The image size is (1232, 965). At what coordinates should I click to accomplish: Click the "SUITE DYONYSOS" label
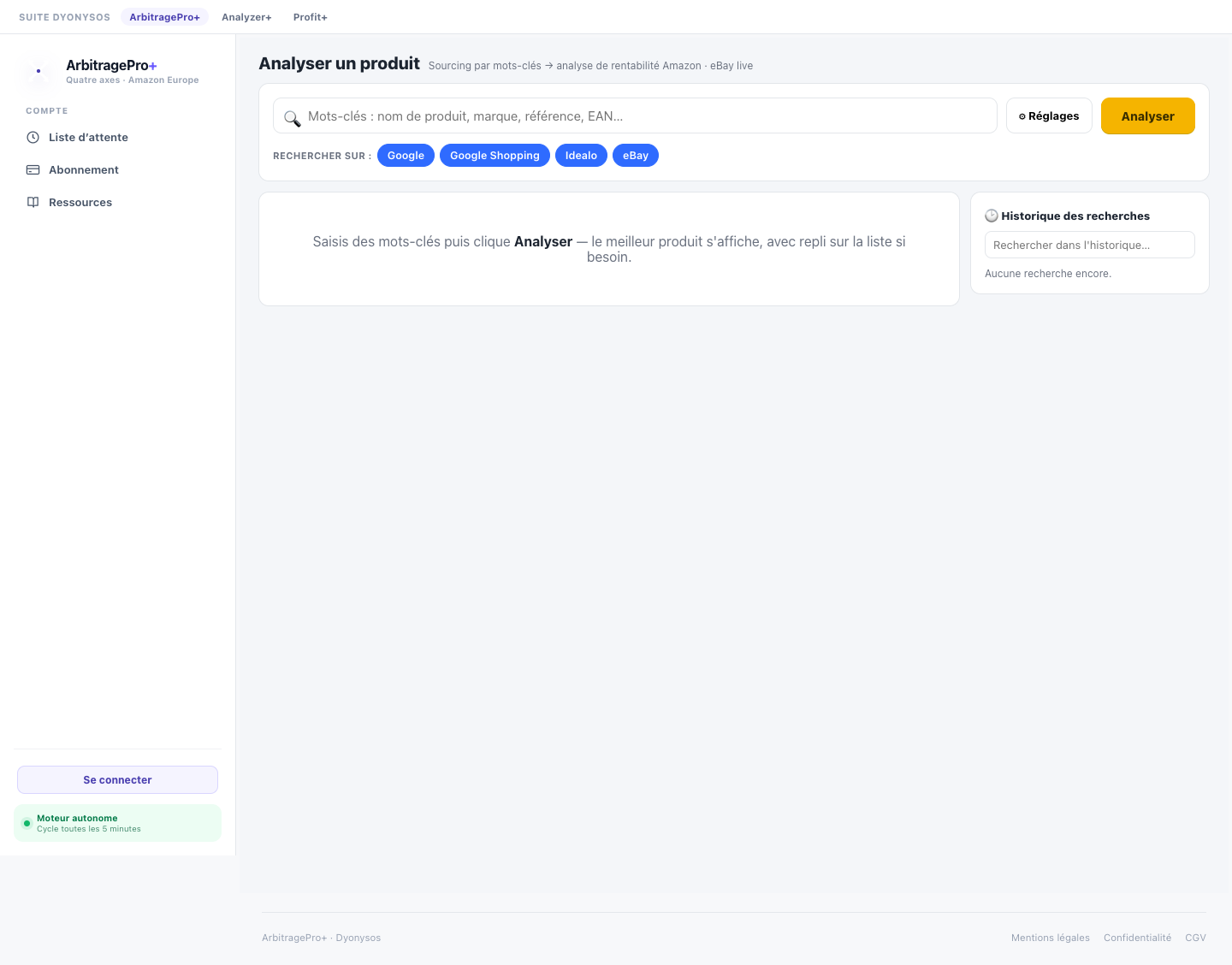pos(64,17)
